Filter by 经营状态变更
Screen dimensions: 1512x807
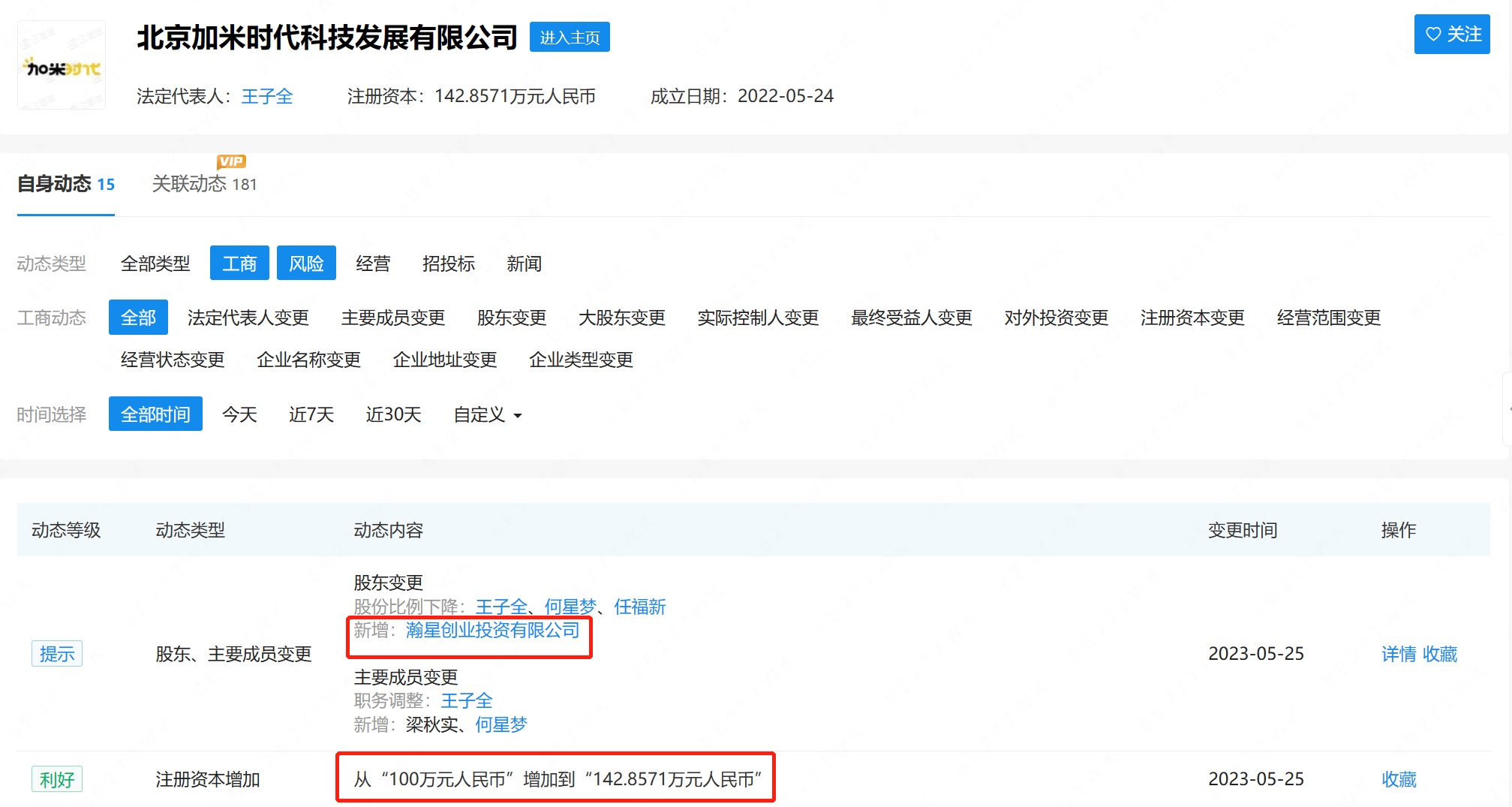click(173, 360)
